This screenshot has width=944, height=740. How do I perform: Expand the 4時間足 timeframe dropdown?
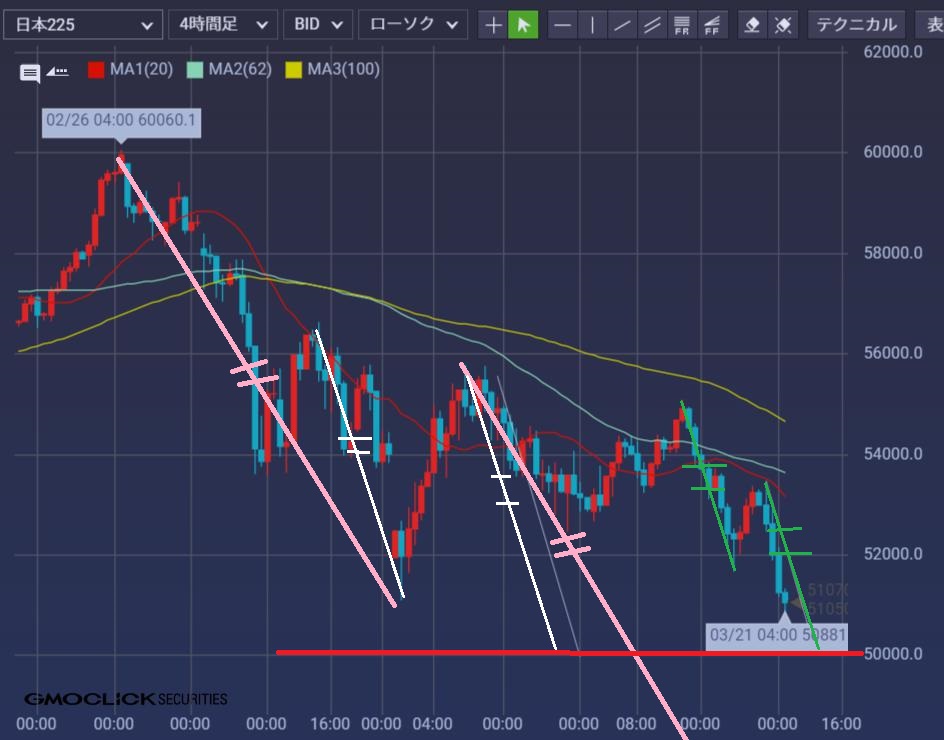(222, 25)
